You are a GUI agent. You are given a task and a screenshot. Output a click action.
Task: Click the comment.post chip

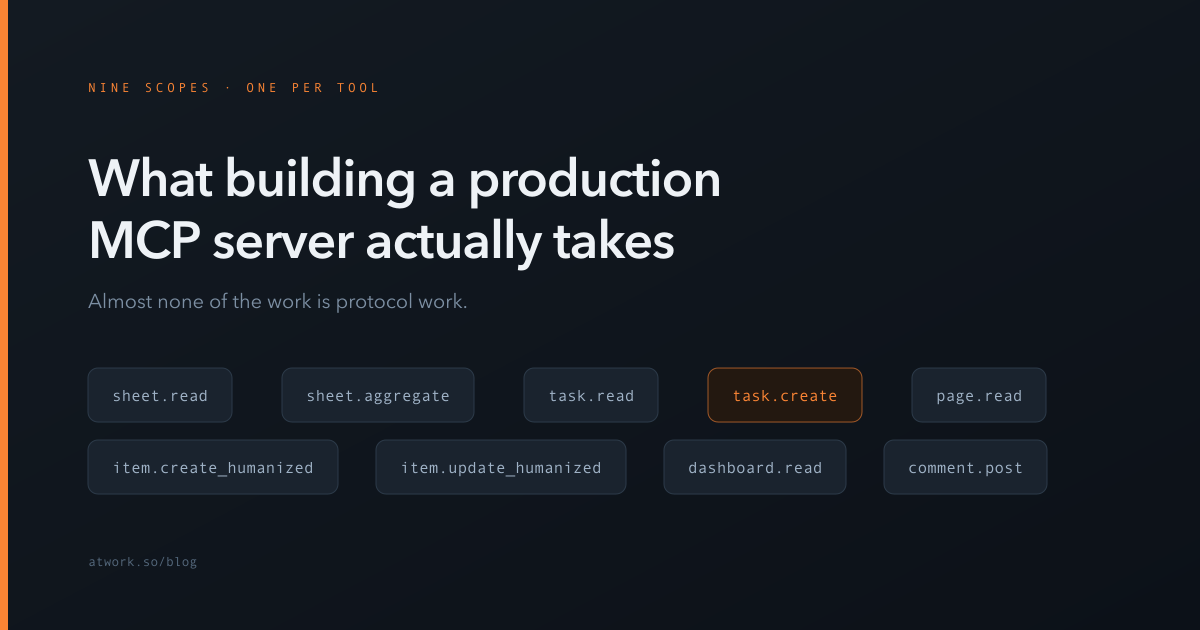(965, 467)
